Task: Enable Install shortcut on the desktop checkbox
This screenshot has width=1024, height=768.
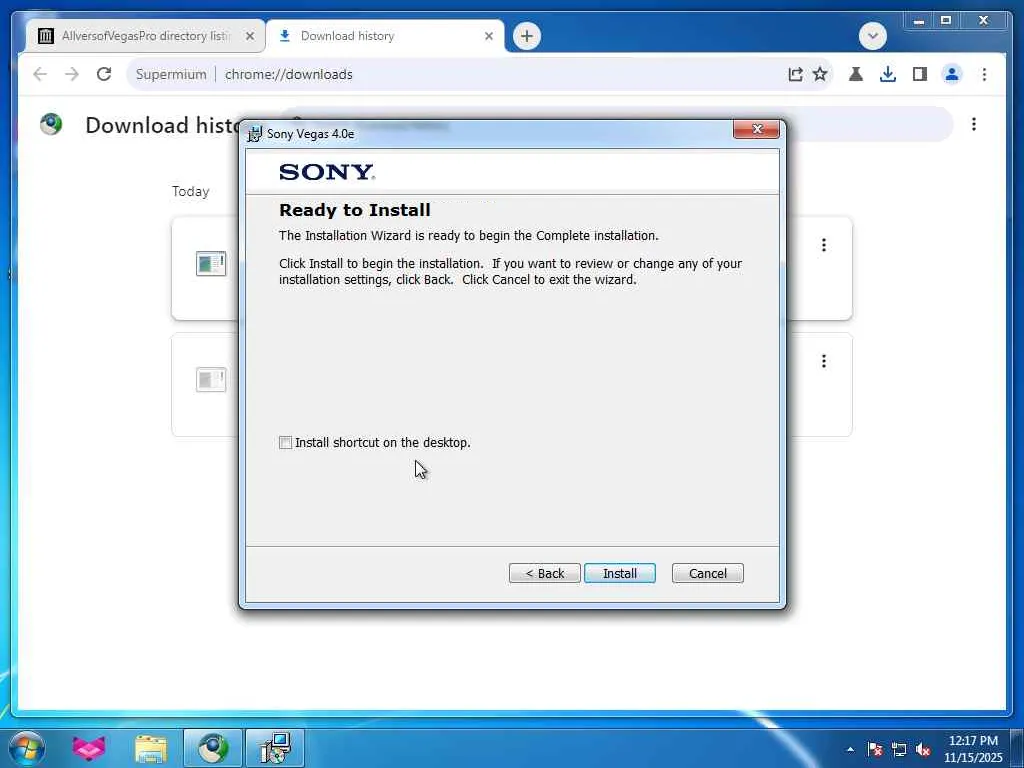Action: pyautogui.click(x=285, y=443)
